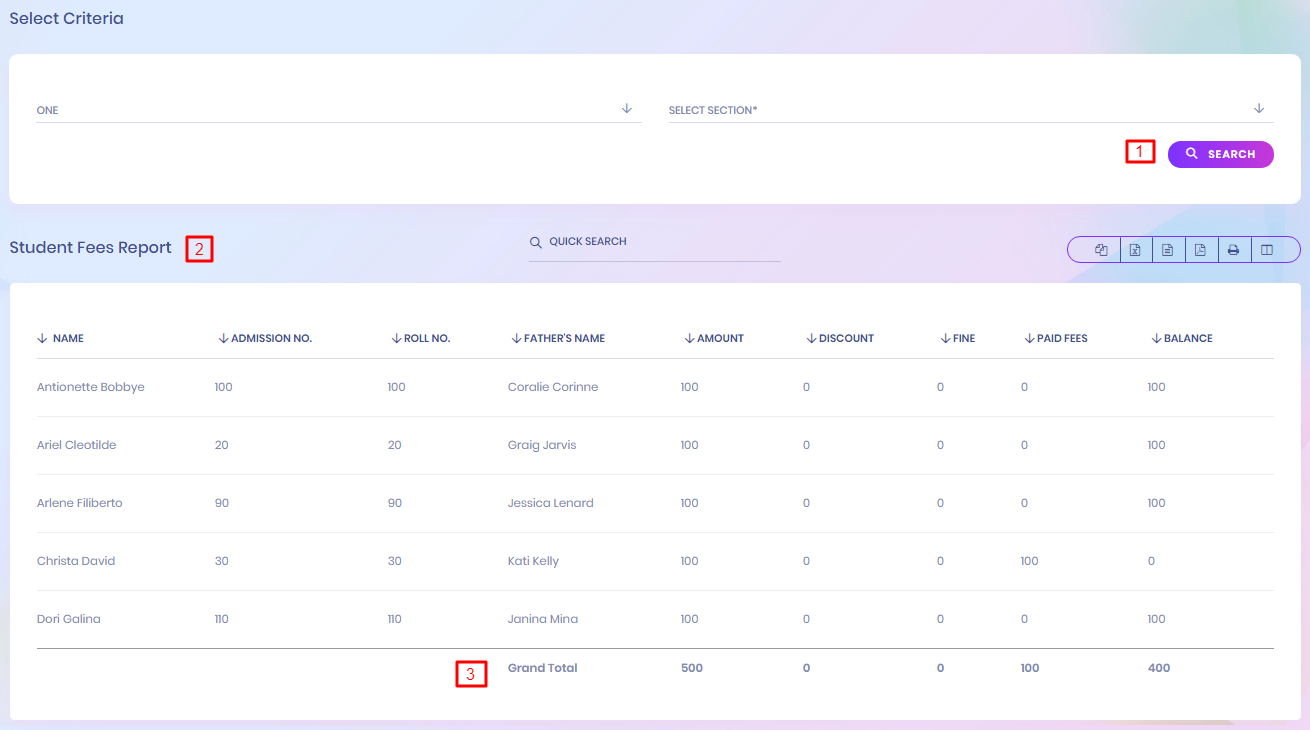Type in the Quick Search field
The image size is (1310, 730).
pyautogui.click(x=660, y=242)
